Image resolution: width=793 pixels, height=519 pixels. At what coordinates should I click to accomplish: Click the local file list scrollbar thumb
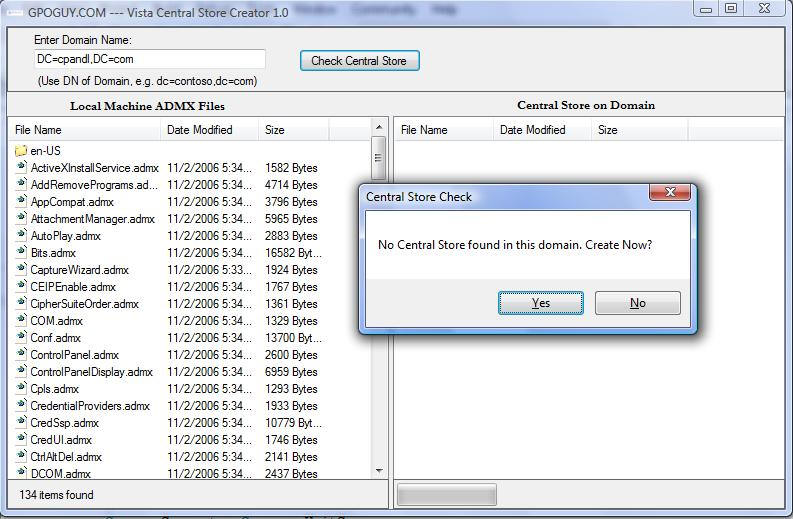point(378,158)
